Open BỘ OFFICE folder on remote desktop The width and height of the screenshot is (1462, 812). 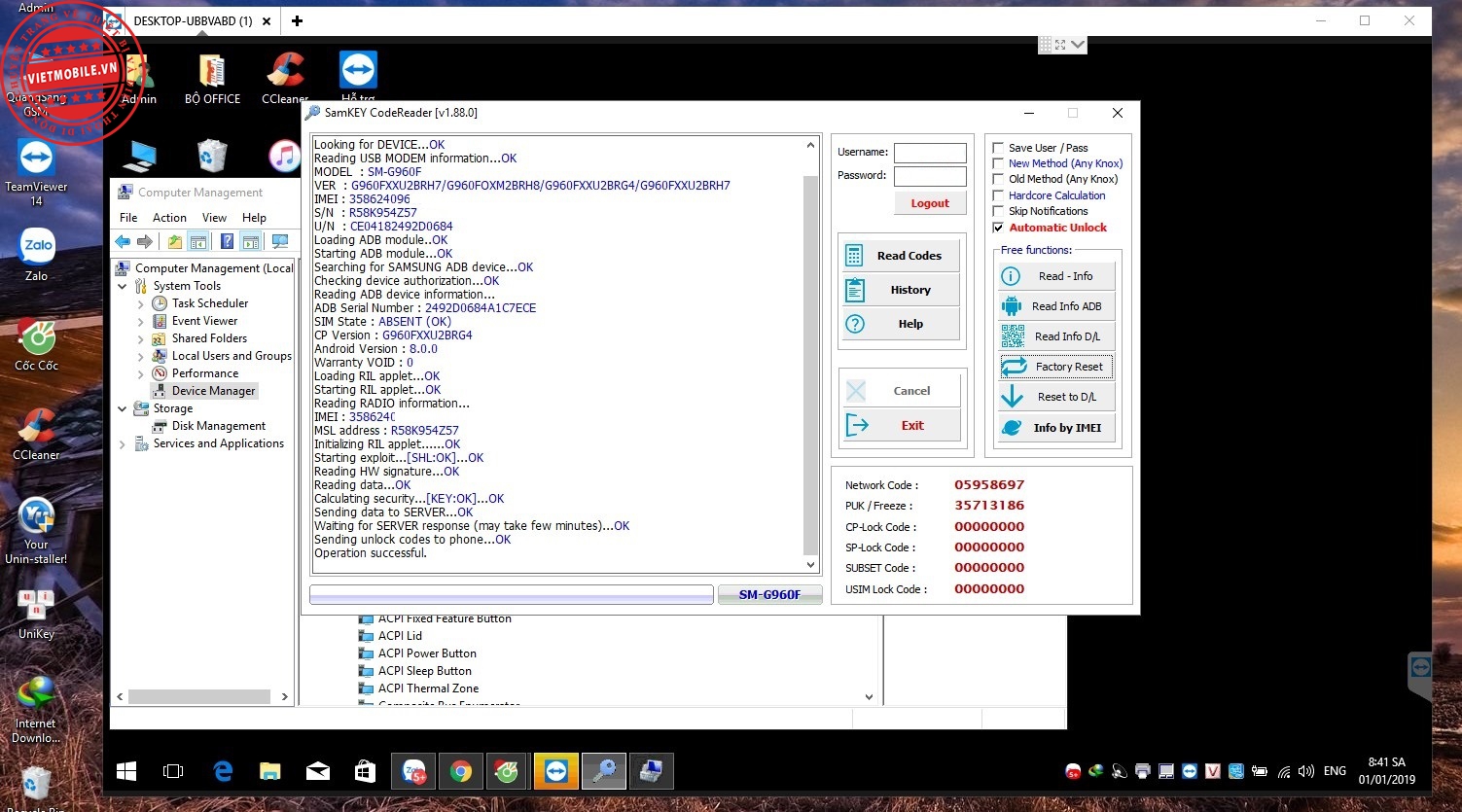(212, 79)
